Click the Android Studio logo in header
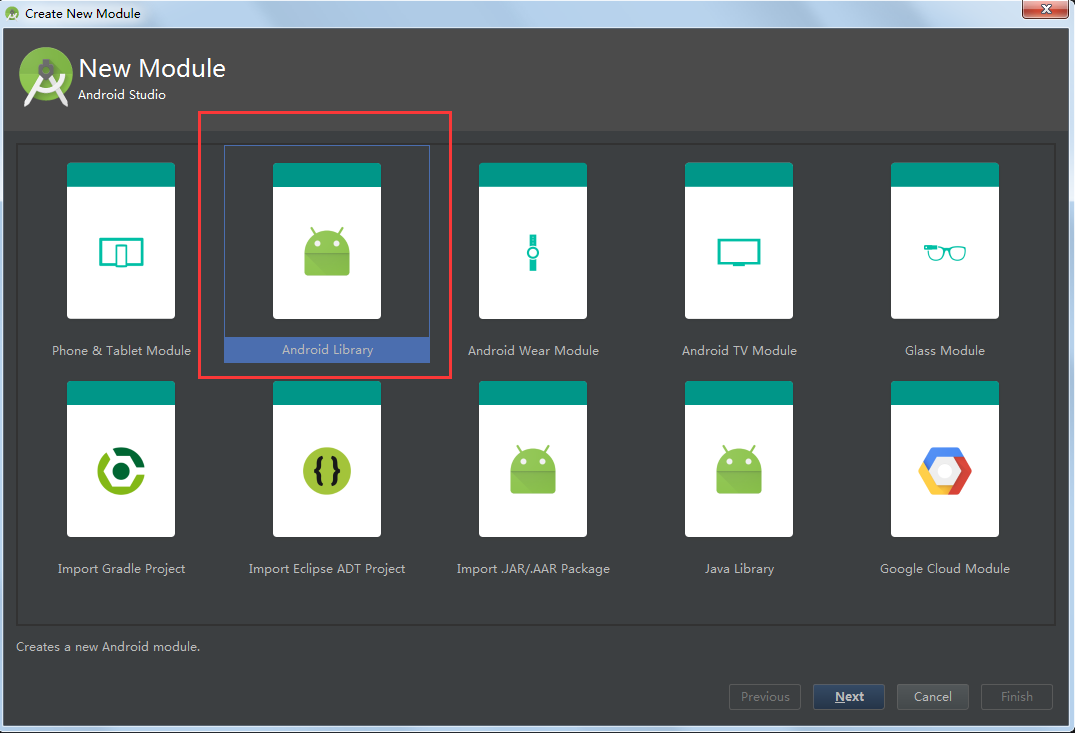The height and width of the screenshot is (733, 1075). click(45, 77)
